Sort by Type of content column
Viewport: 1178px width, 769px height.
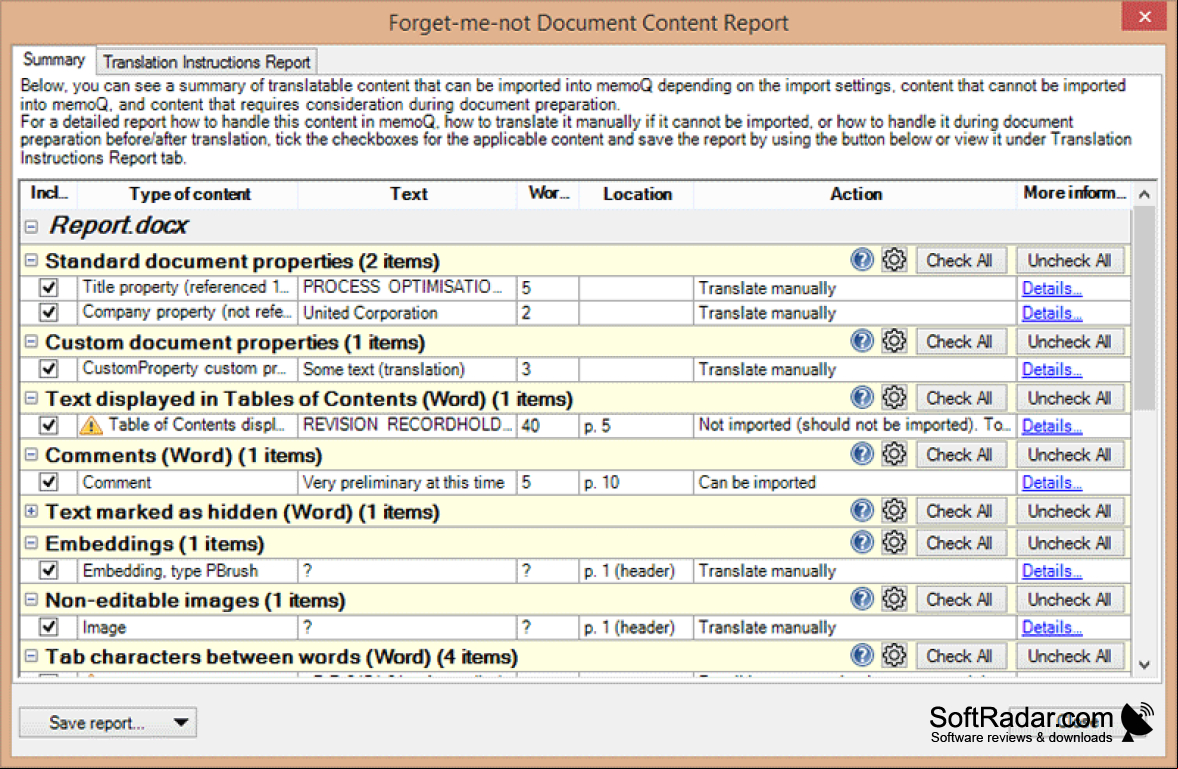(x=189, y=194)
